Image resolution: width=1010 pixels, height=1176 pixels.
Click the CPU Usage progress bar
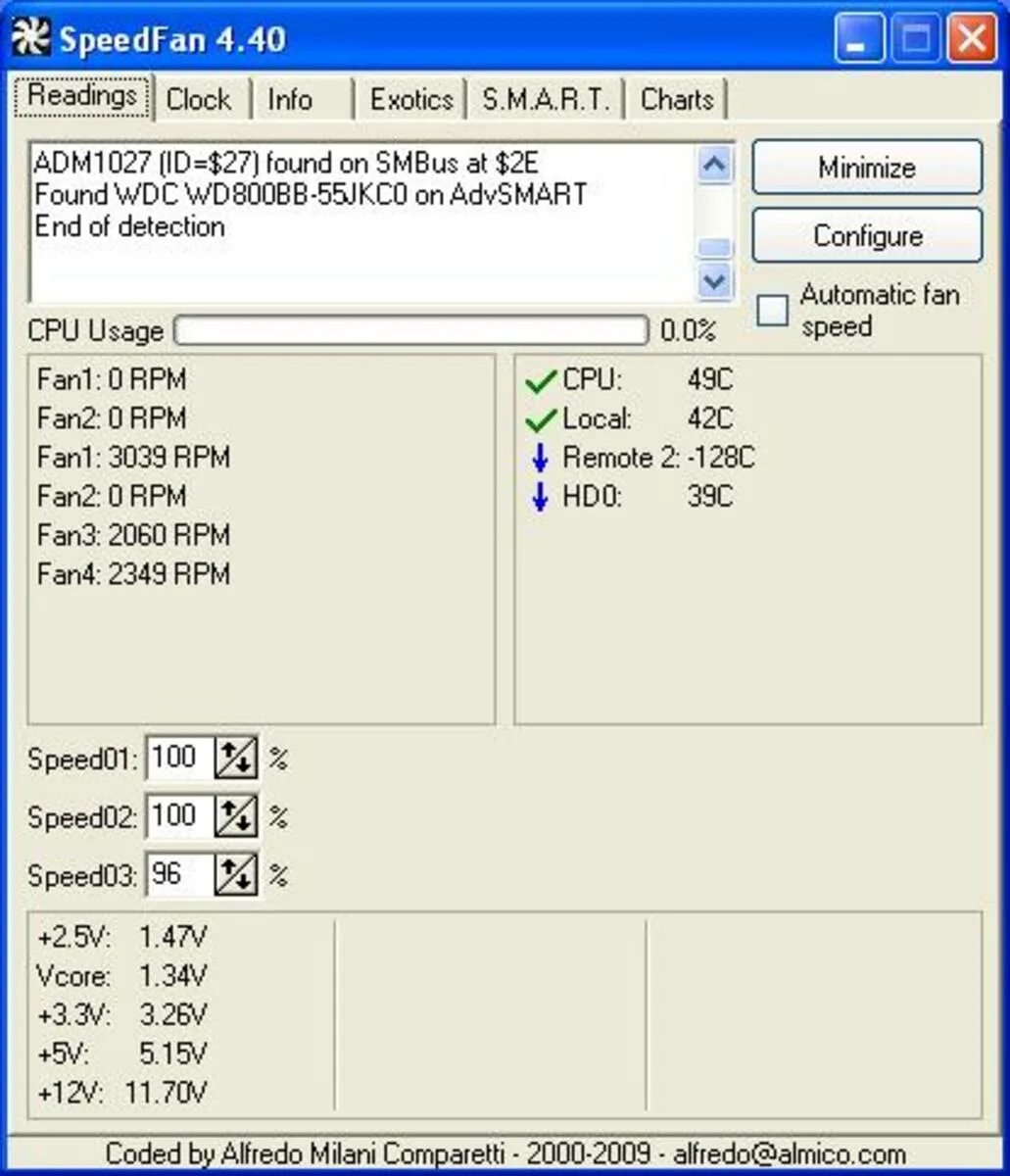(411, 330)
